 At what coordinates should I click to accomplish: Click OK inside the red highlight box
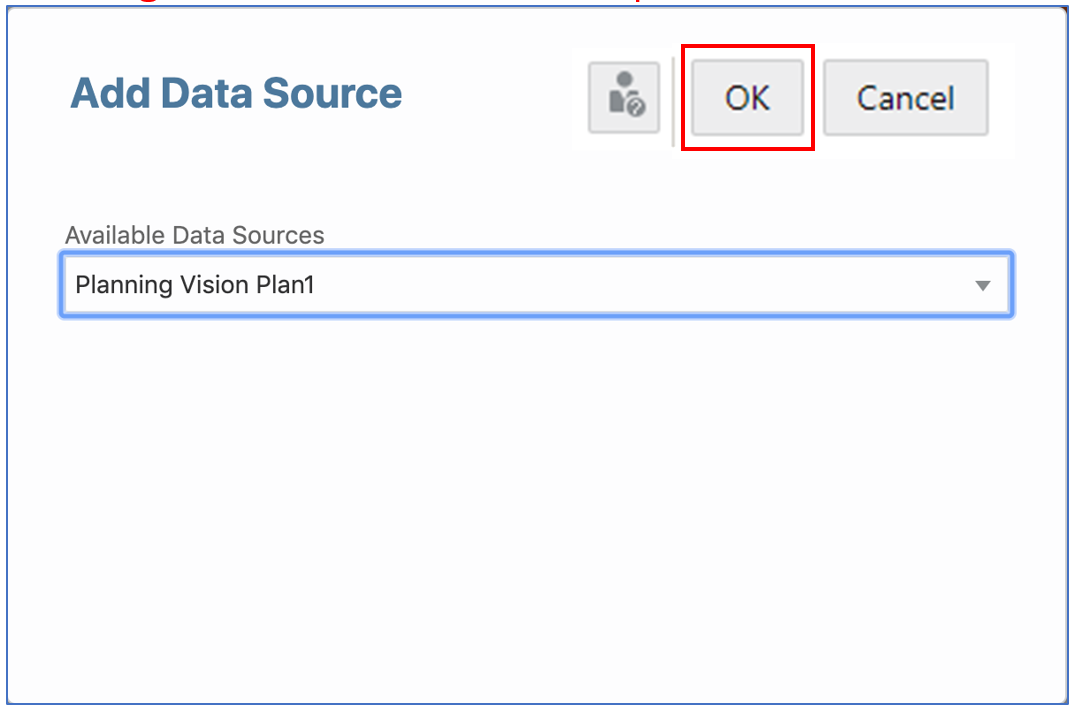[746, 97]
